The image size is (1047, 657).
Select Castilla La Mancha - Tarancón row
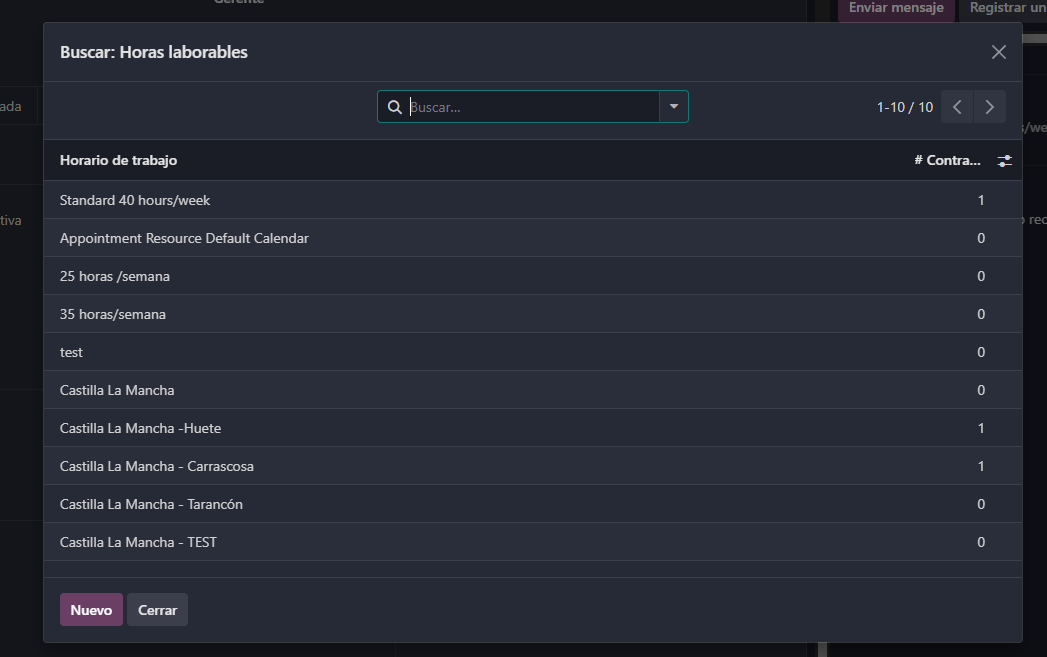(151, 504)
